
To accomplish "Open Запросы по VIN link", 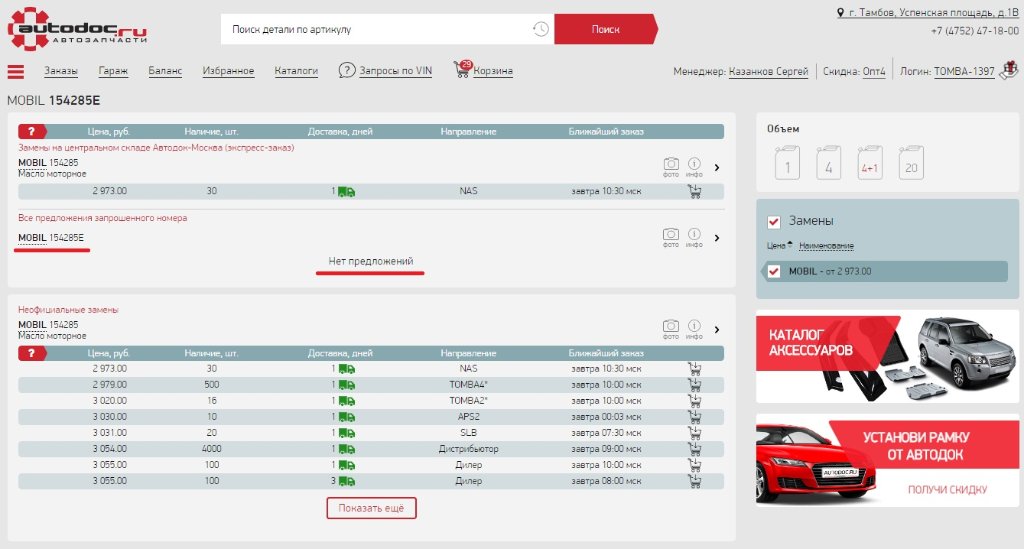I will (x=396, y=71).
